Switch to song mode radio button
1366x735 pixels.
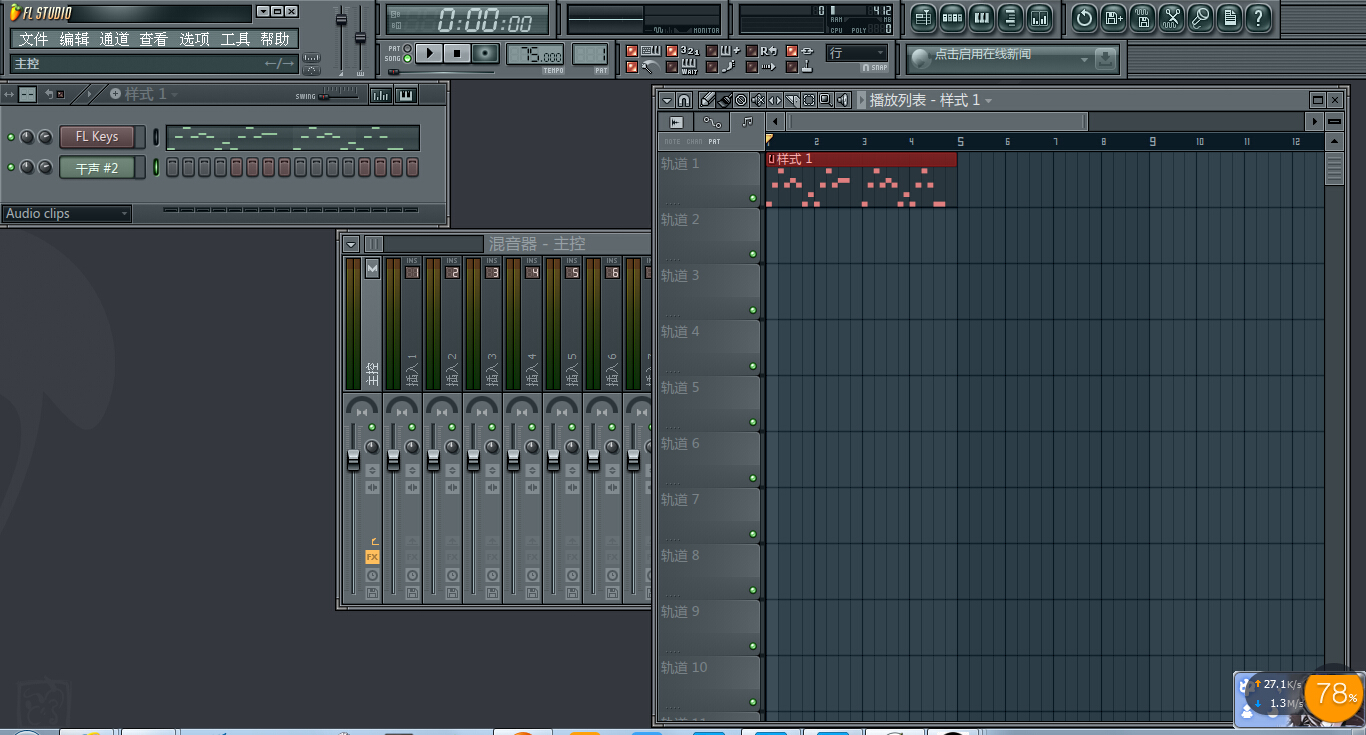click(x=407, y=59)
